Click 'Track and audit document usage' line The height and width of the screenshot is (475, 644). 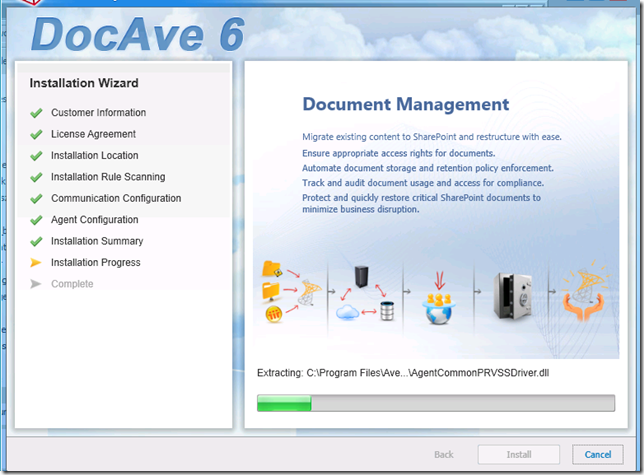pos(423,183)
